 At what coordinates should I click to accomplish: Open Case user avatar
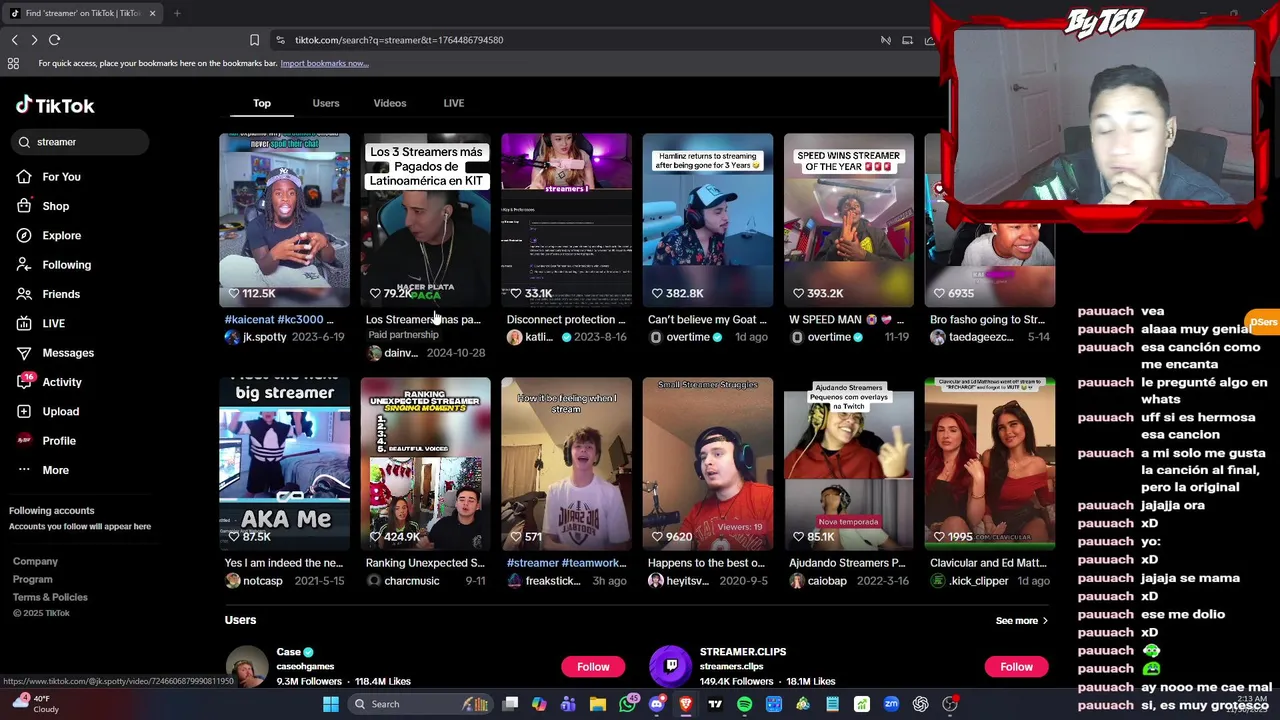247,667
